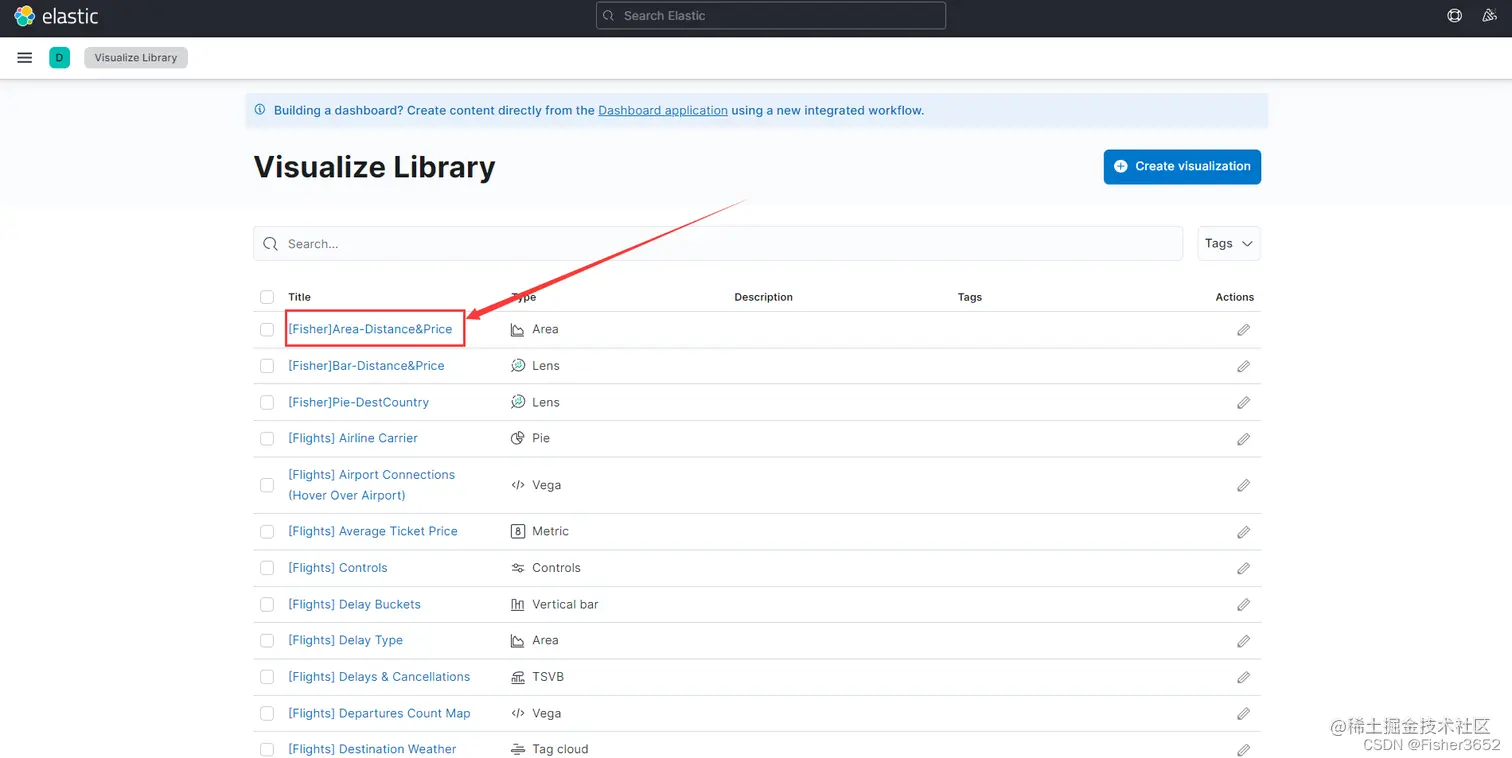1512x758 pixels.
Task: Check the [Fisher]Area-Distance&Price row checkbox
Action: click(x=267, y=329)
